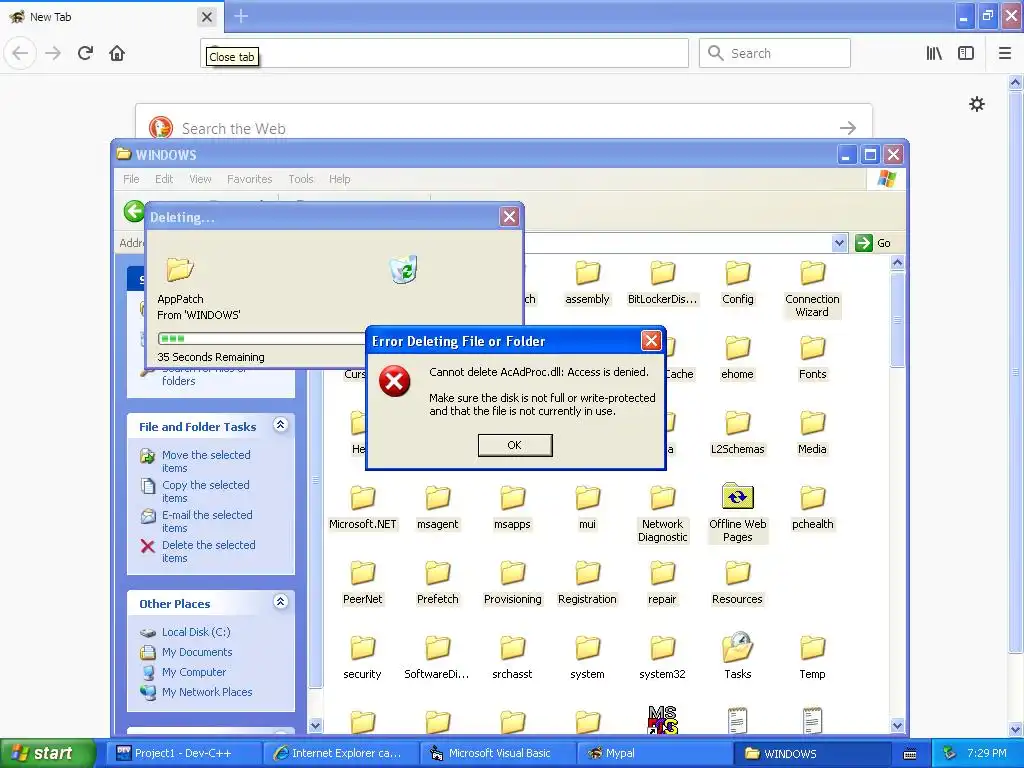1024x768 pixels.
Task: Open the Prefetch folder
Action: (x=438, y=583)
